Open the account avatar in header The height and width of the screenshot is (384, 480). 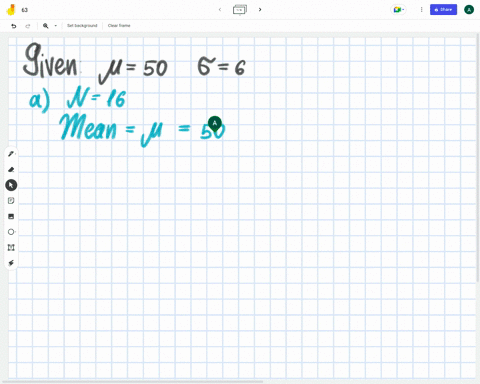pos(469,10)
